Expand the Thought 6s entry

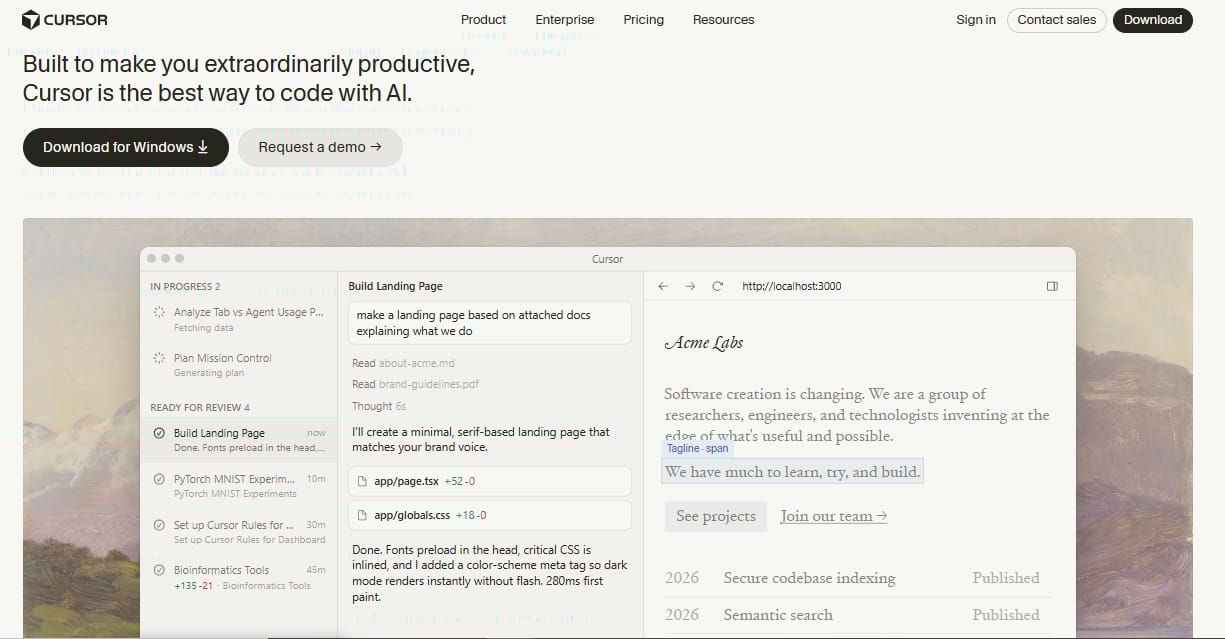pos(379,406)
